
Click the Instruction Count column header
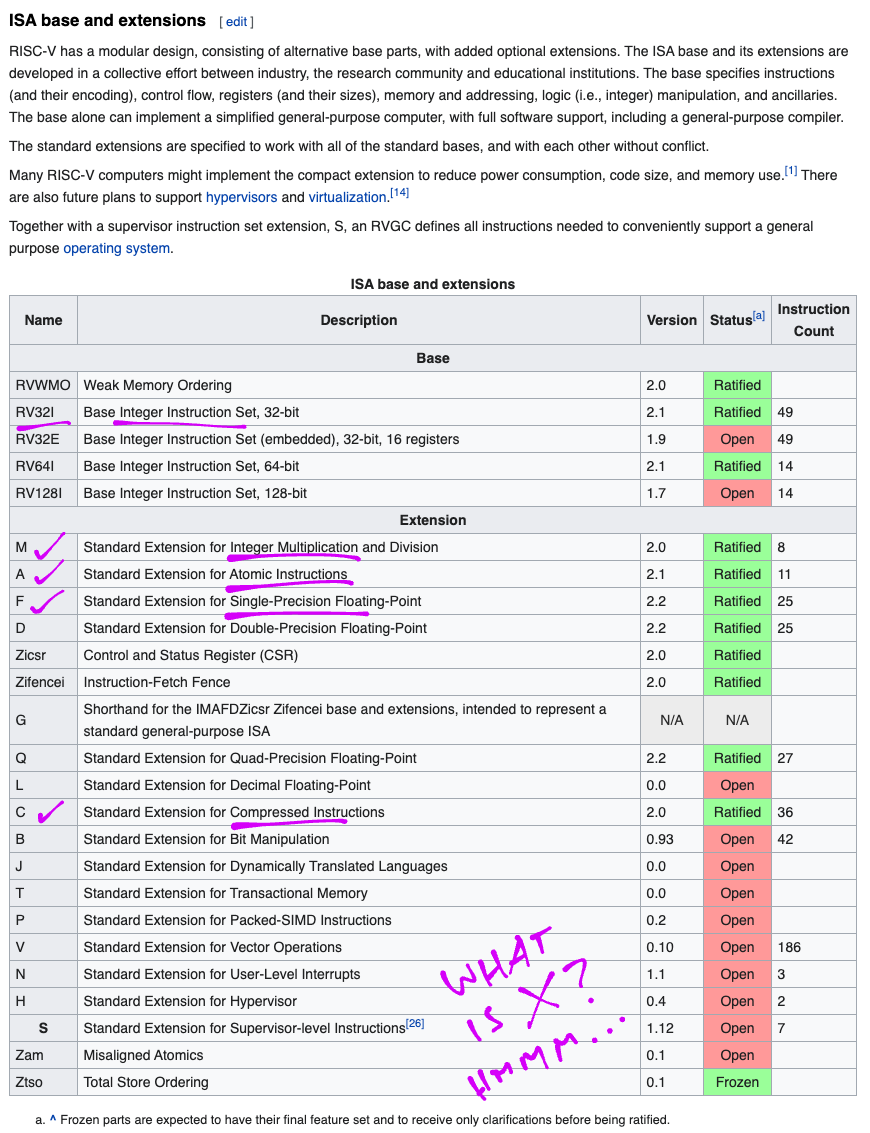[x=813, y=320]
